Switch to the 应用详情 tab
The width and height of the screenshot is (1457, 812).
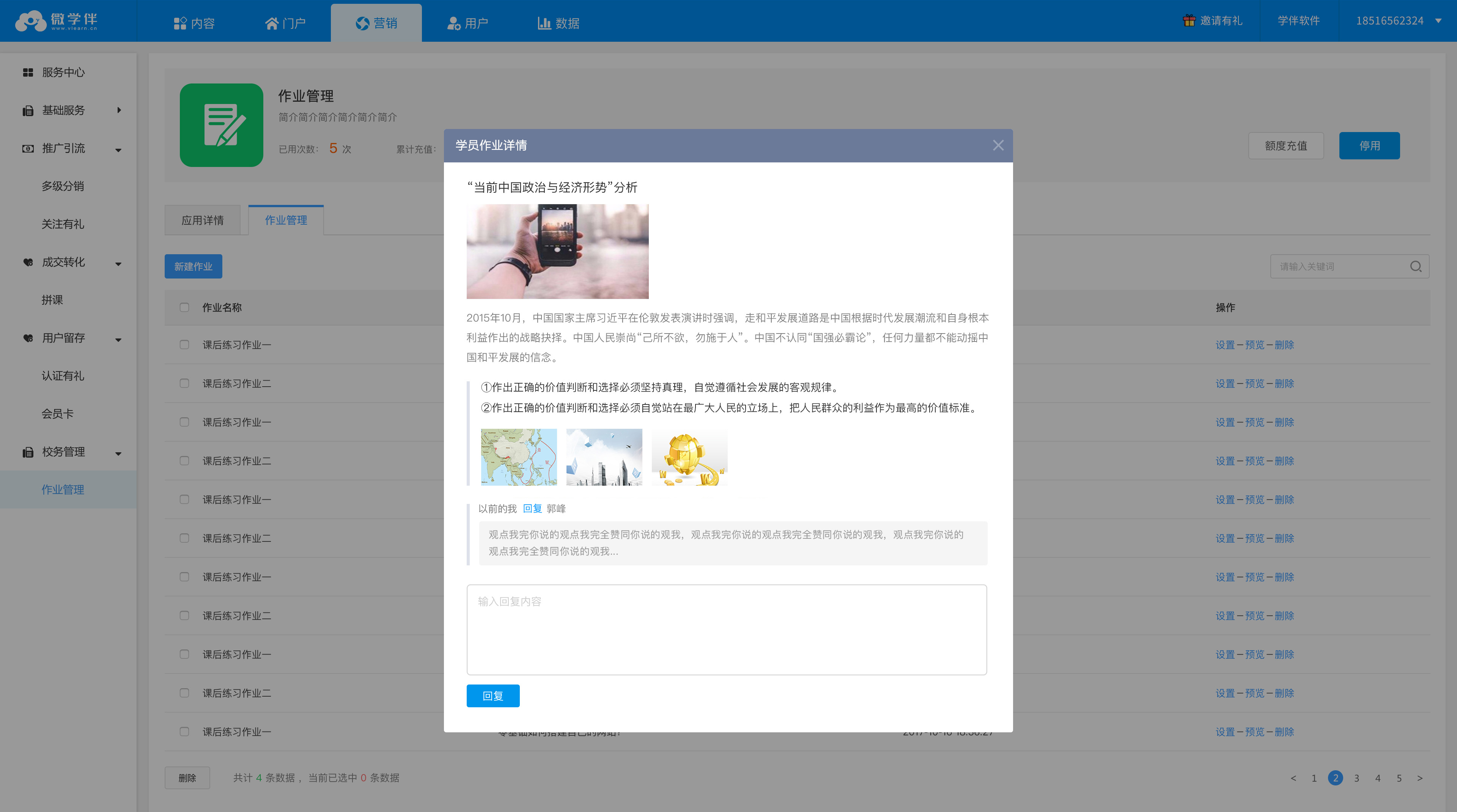[203, 220]
